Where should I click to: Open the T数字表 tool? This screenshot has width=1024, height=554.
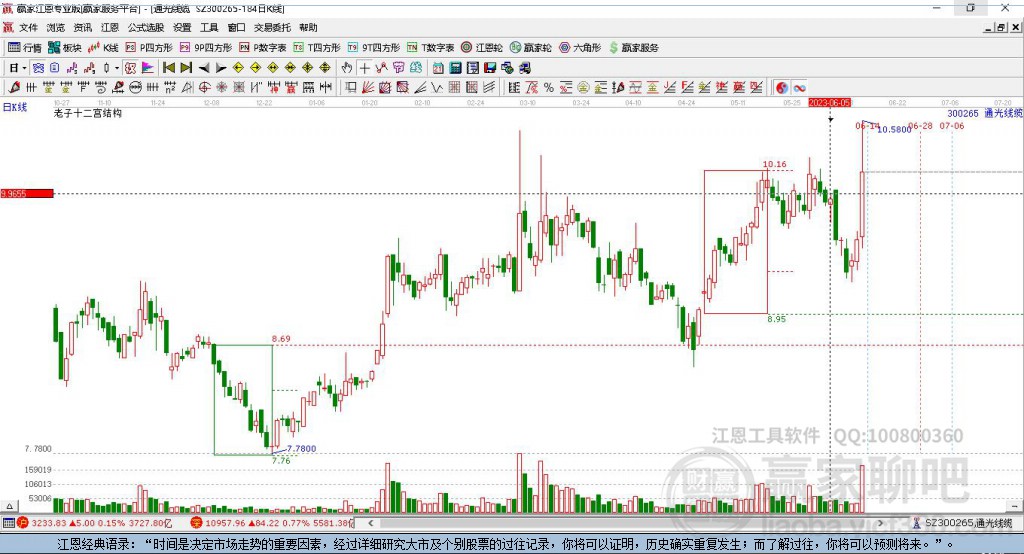[x=430, y=48]
